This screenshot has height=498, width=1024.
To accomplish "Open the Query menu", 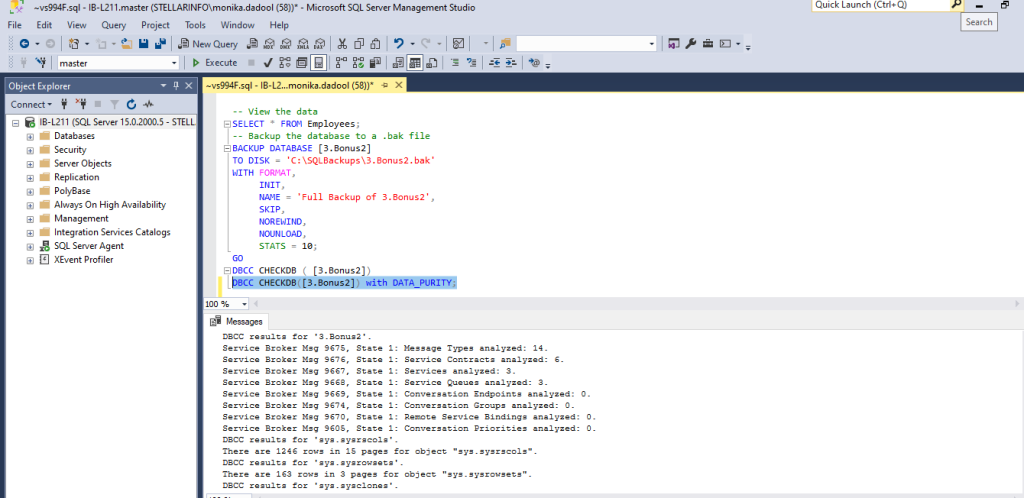I will click(114, 25).
